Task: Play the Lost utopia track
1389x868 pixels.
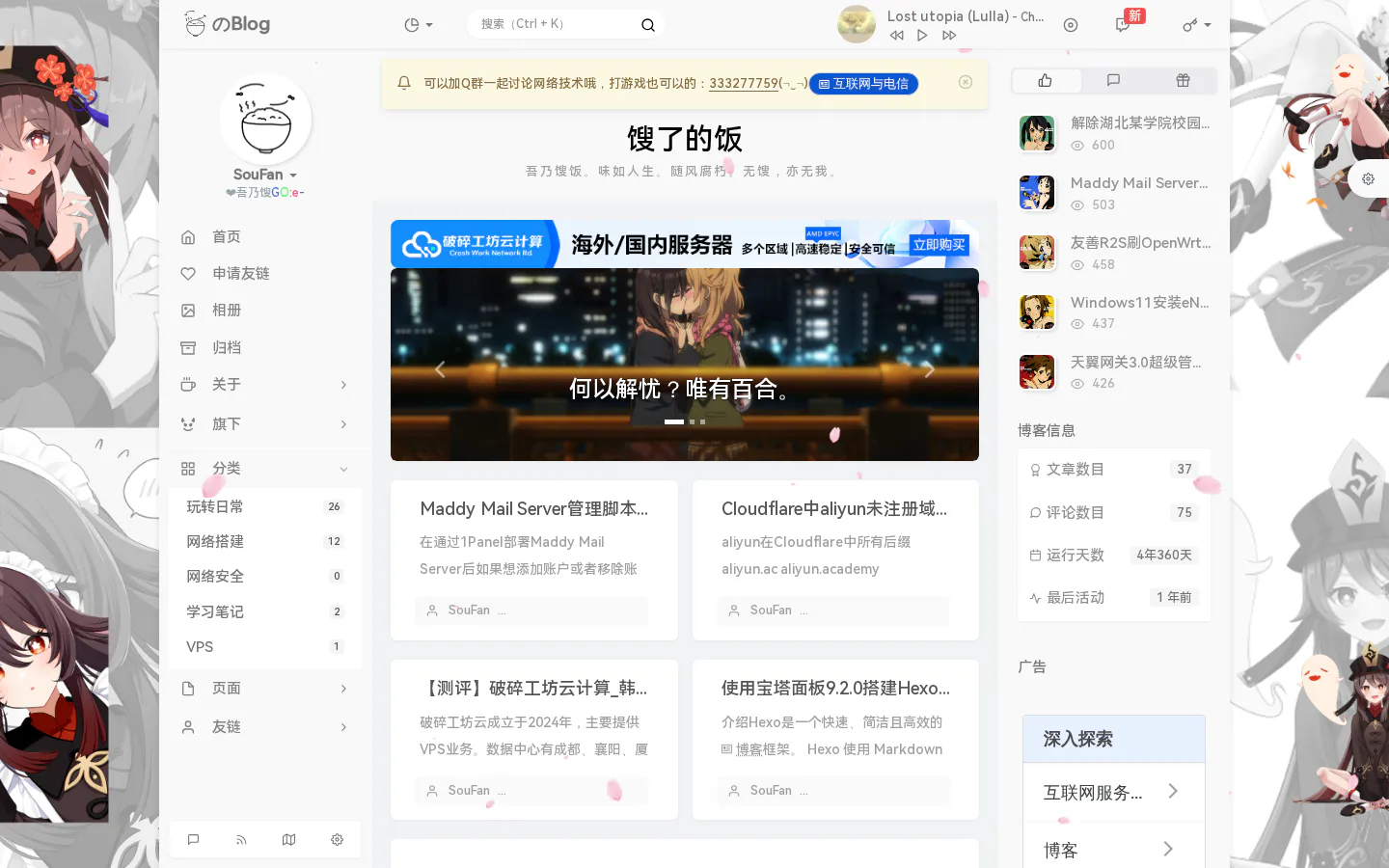Action: [922, 36]
